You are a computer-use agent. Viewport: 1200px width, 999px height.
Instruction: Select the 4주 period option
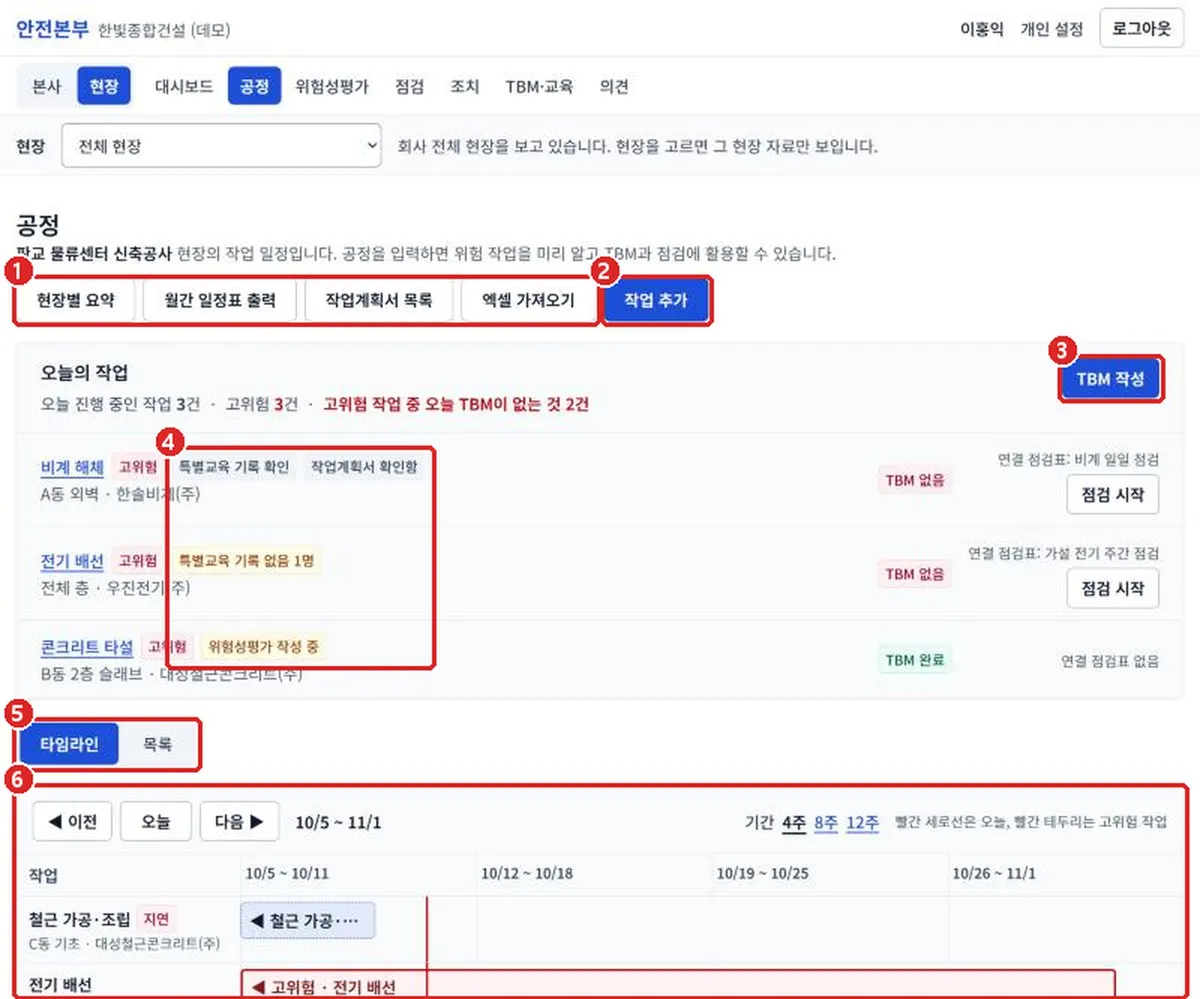pyautogui.click(x=794, y=822)
